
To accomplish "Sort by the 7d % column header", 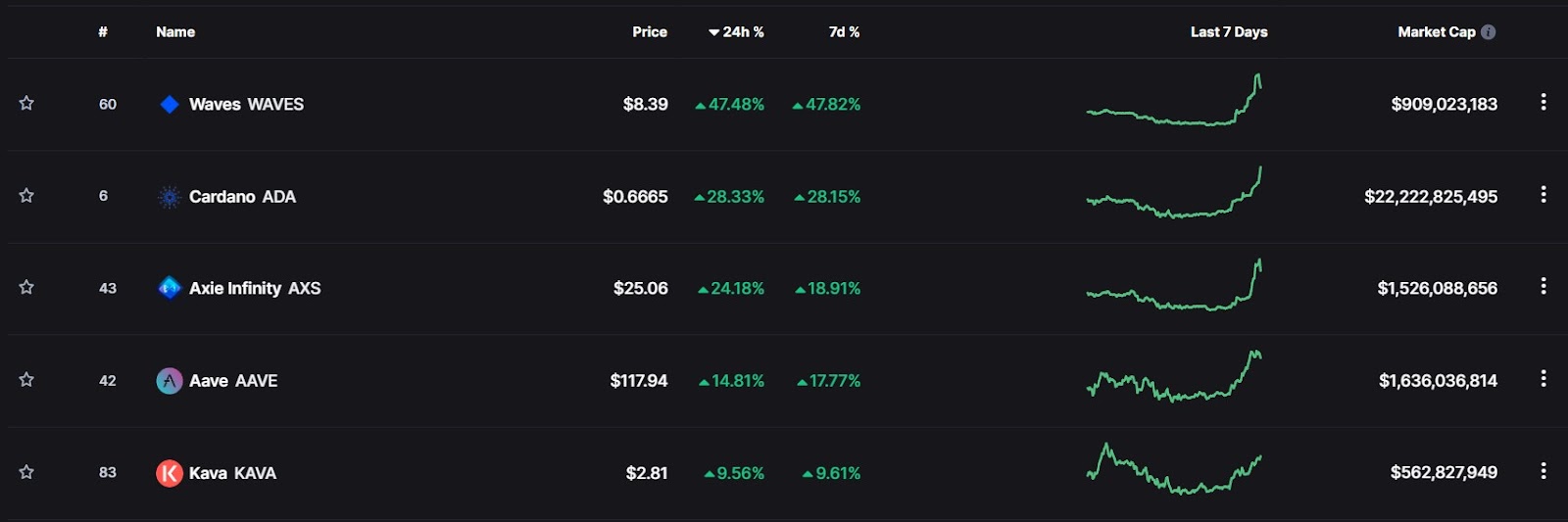I will 844,32.
